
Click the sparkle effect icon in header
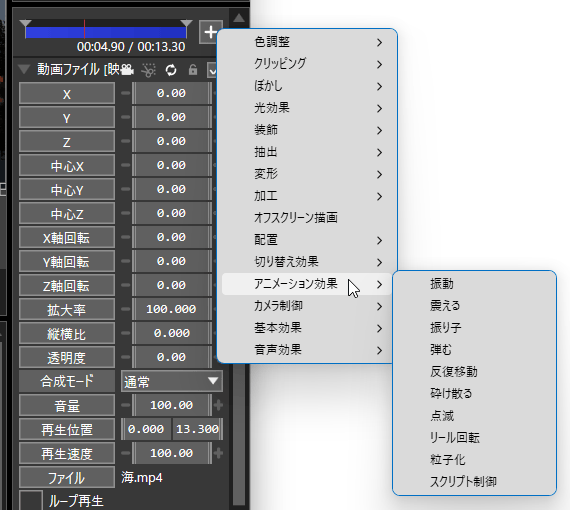[149, 70]
